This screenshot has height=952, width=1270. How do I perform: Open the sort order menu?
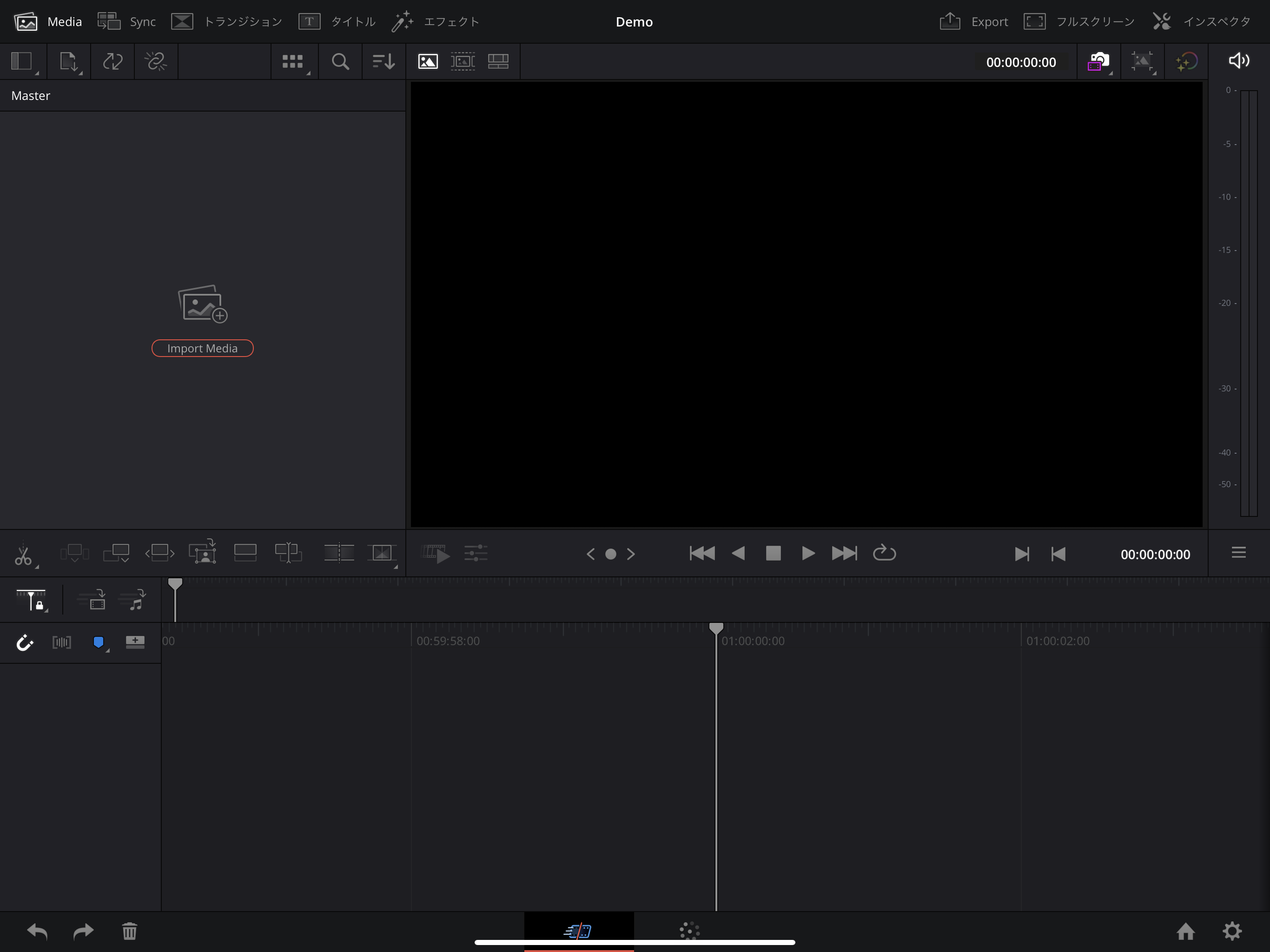pos(384,61)
